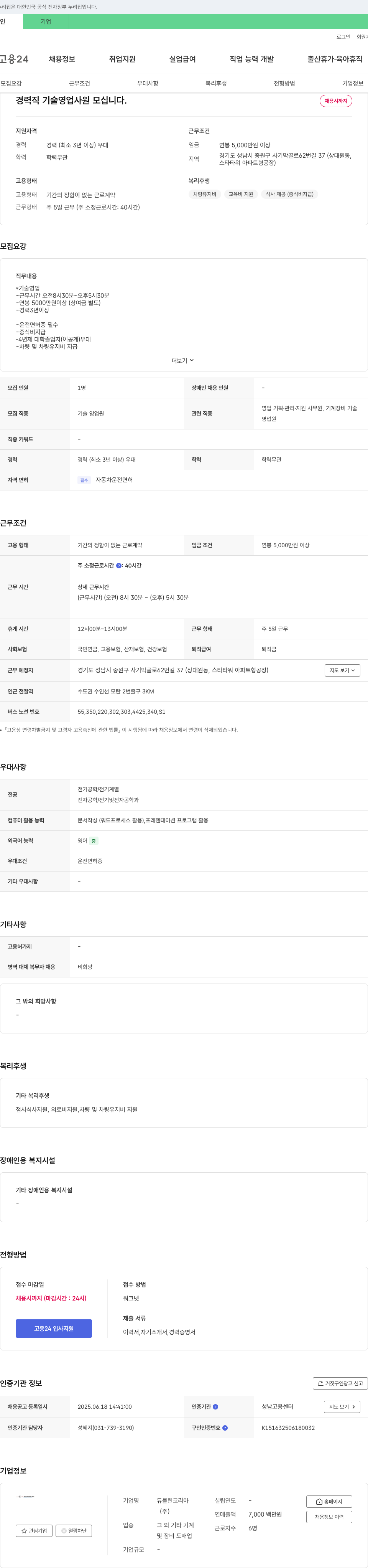Click the registration date 2025.06.18 14:41:00

pyautogui.click(x=105, y=1407)
